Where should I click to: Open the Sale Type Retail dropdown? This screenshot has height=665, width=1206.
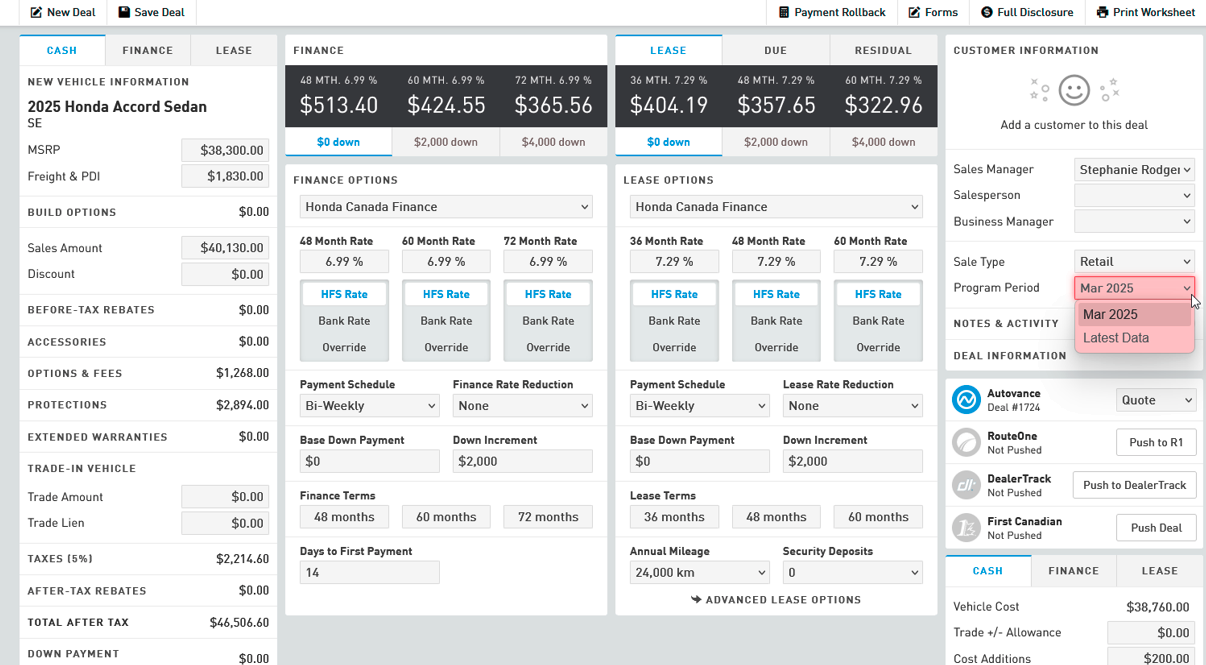click(x=1135, y=262)
